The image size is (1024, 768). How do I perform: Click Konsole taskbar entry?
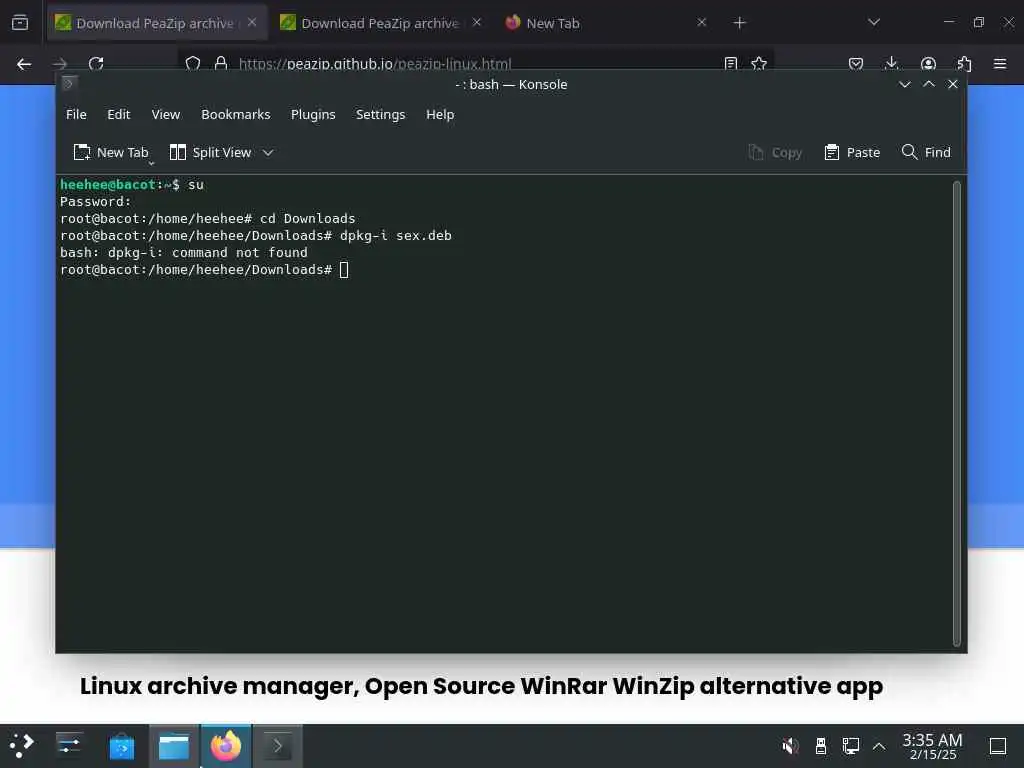(278, 746)
